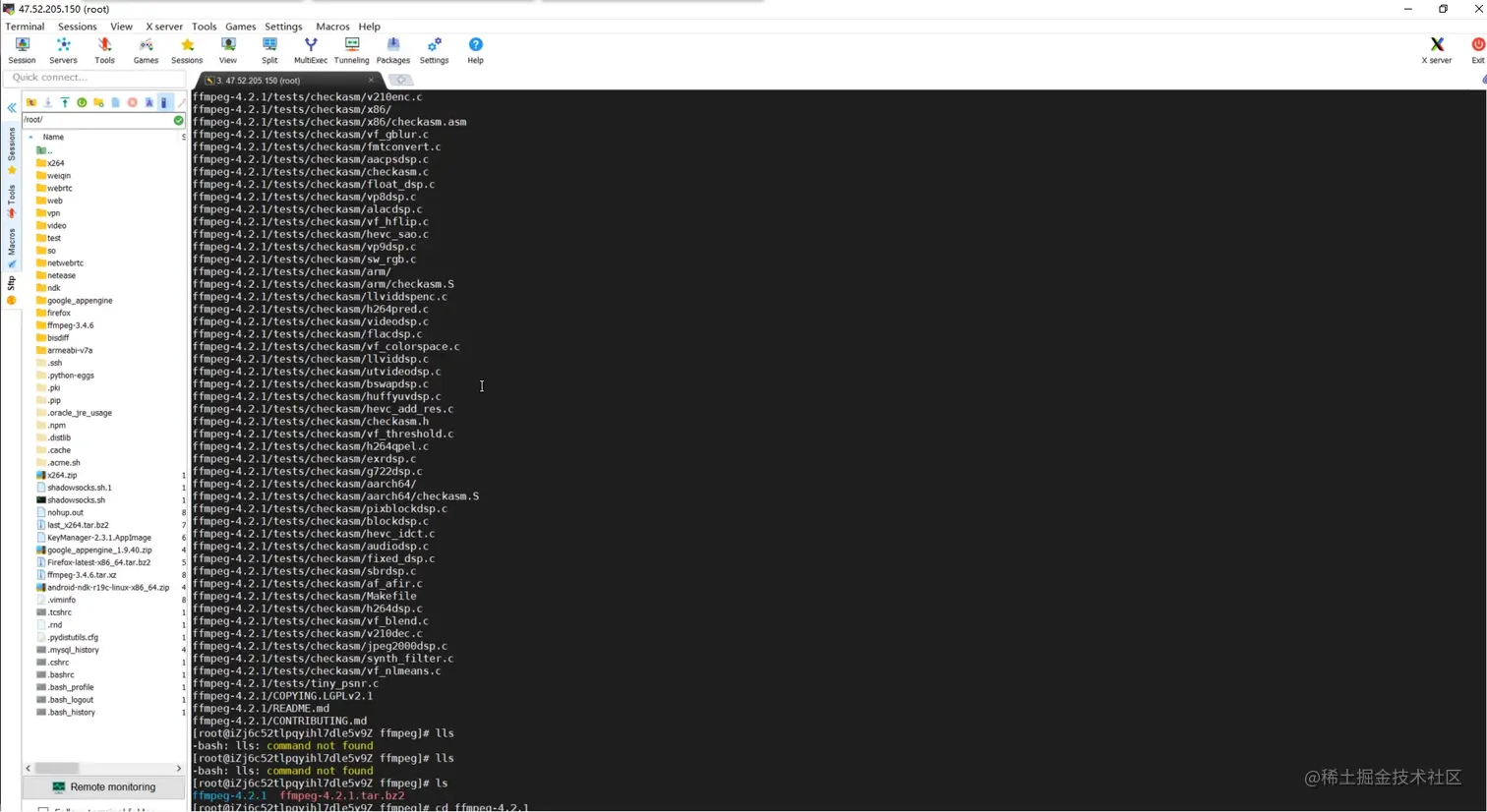Open the View toolbar icon

(228, 50)
